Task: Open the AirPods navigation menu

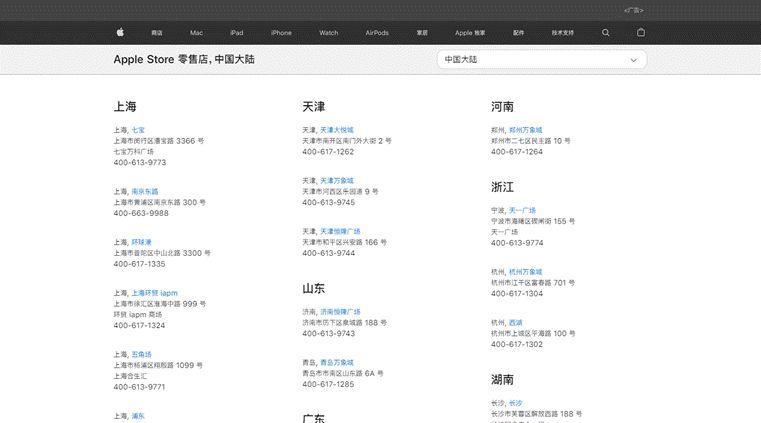Action: (x=377, y=33)
